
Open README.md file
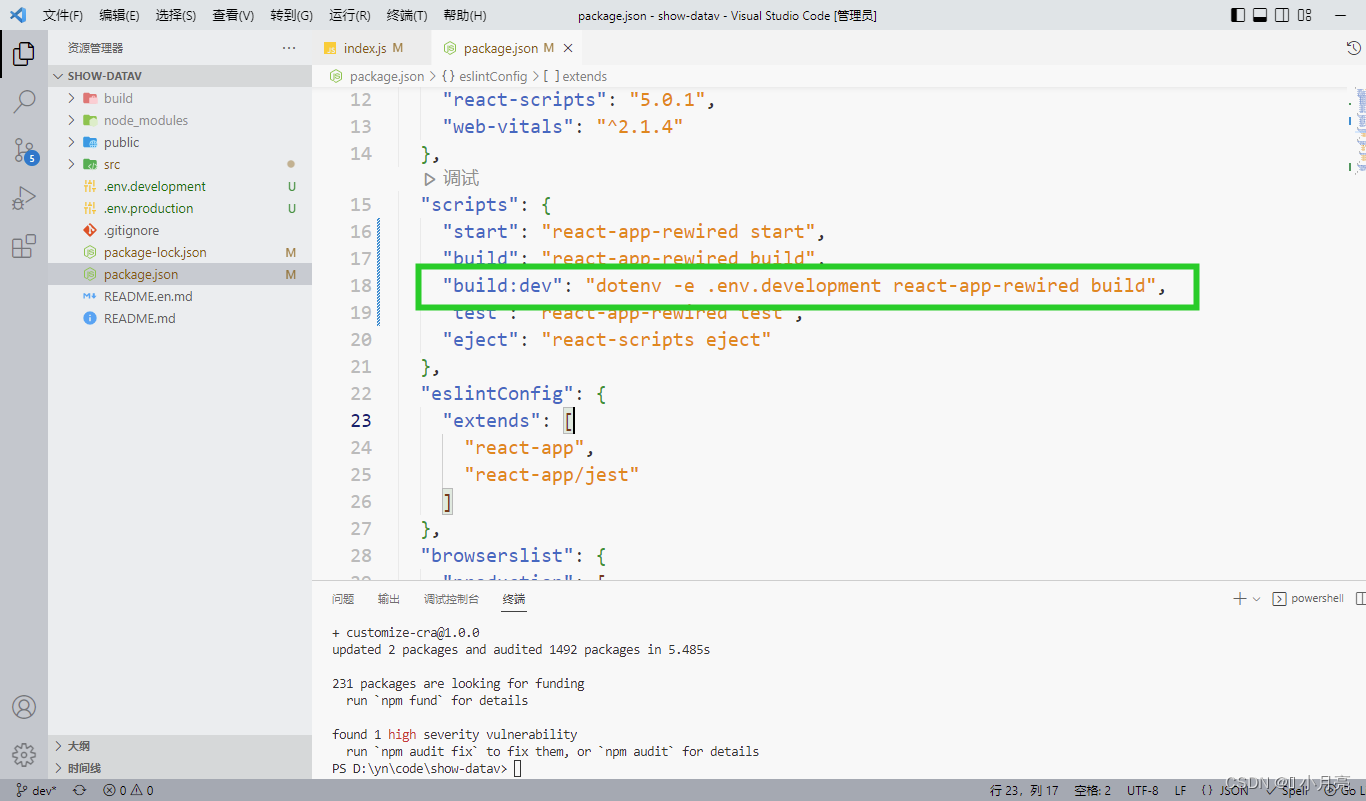[x=180, y=318]
